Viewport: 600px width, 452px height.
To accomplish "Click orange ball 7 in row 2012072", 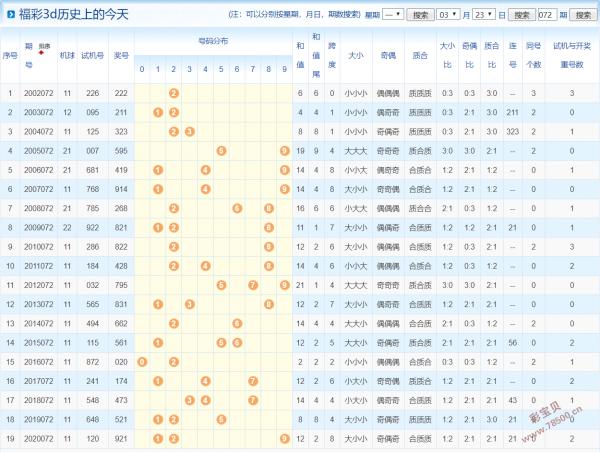I will [x=253, y=285].
